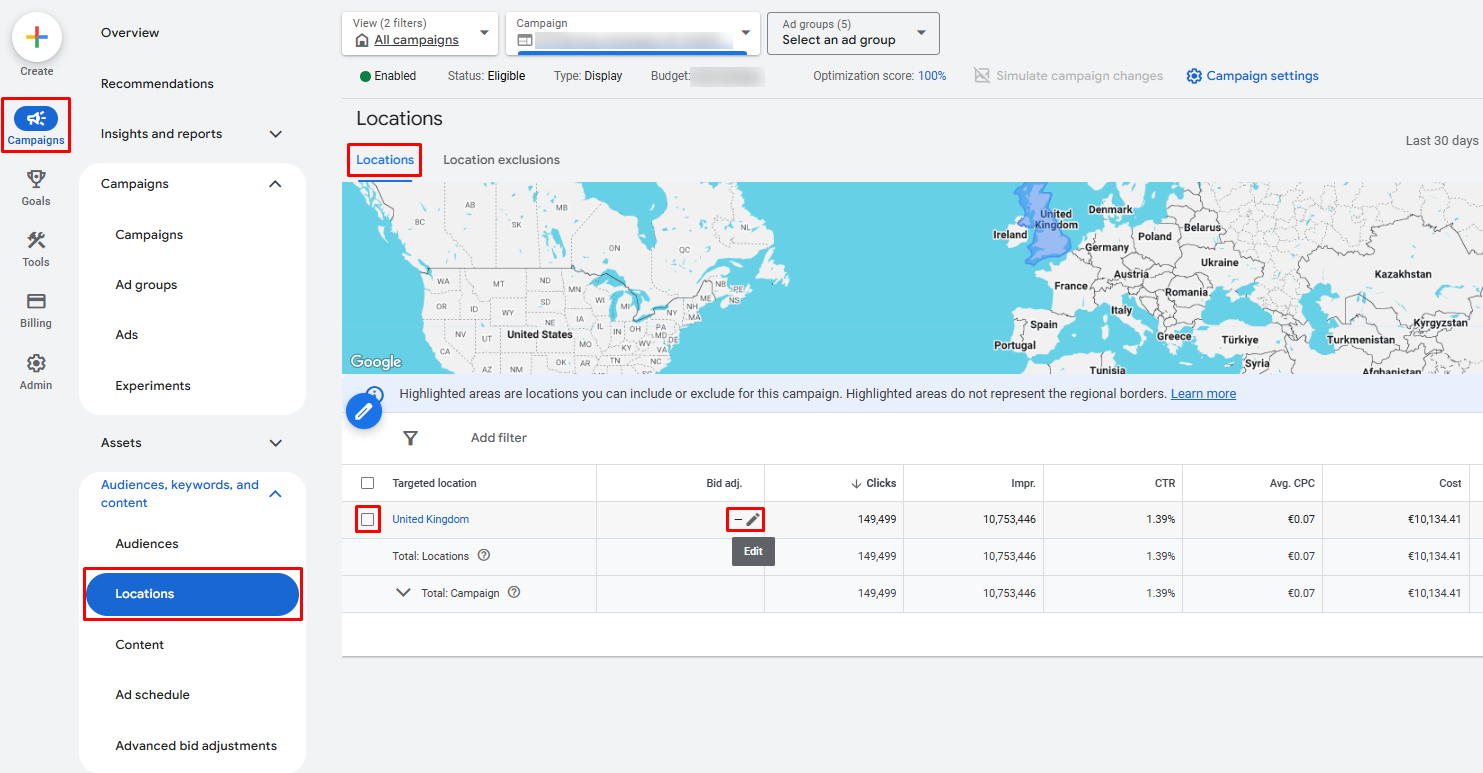Click United Kingdom cost value €10,134.41
Image resolution: width=1483 pixels, height=773 pixels.
[x=1435, y=520]
